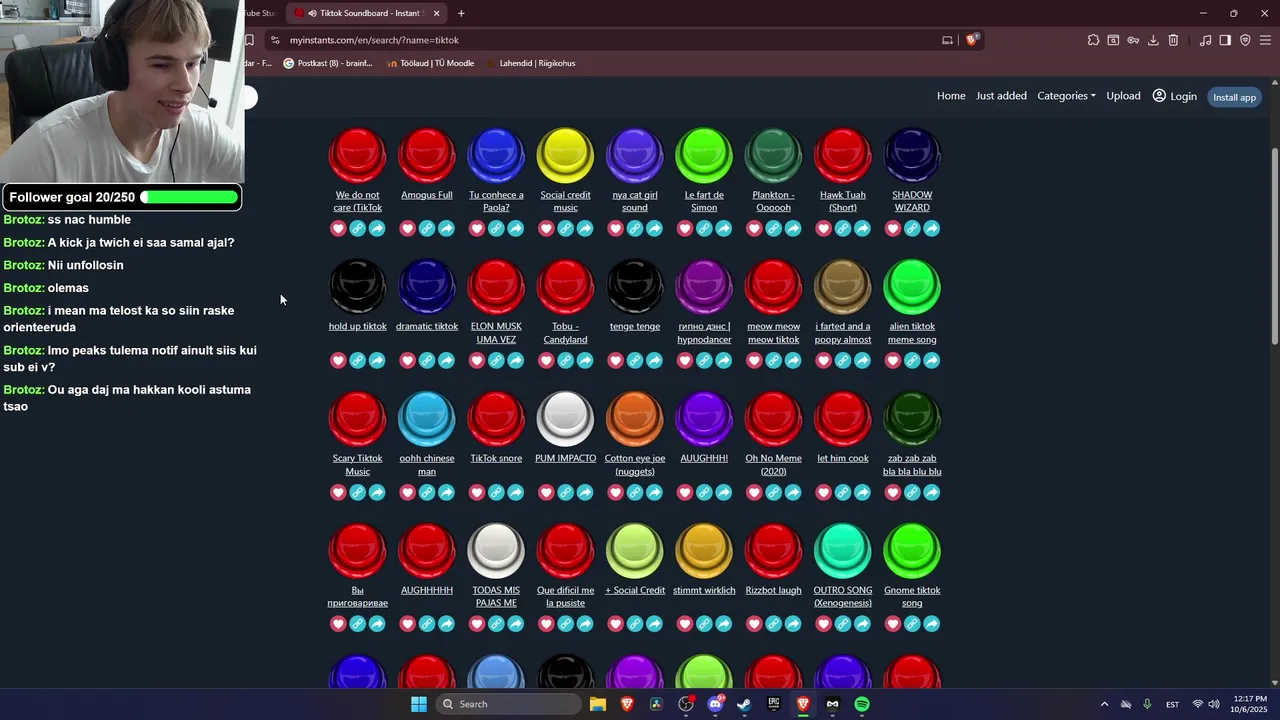Open the taskbar volume icon

point(1214,704)
